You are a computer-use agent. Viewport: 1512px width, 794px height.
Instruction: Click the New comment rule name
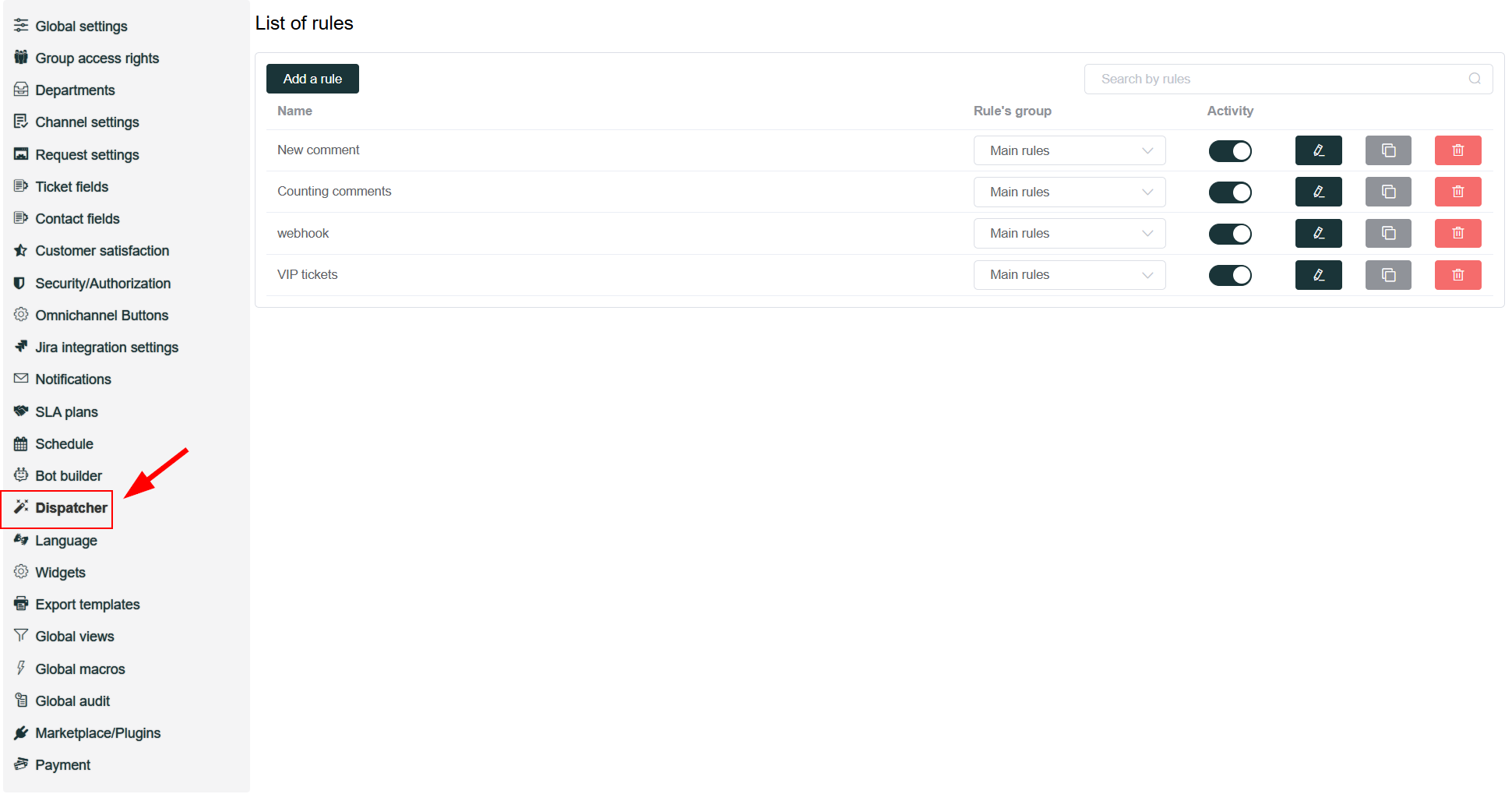click(x=318, y=150)
